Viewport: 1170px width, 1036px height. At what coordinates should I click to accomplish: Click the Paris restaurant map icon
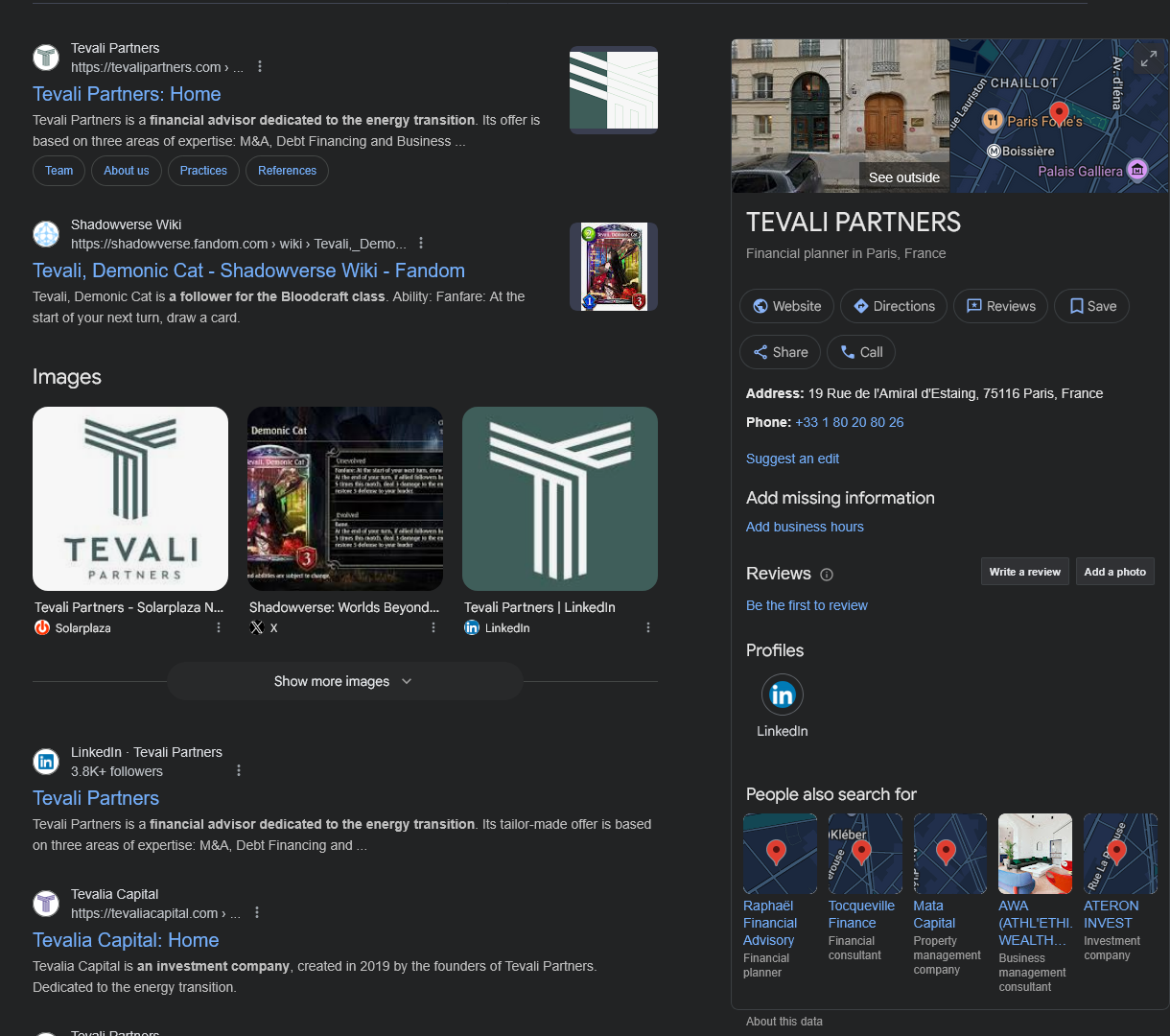click(x=993, y=121)
